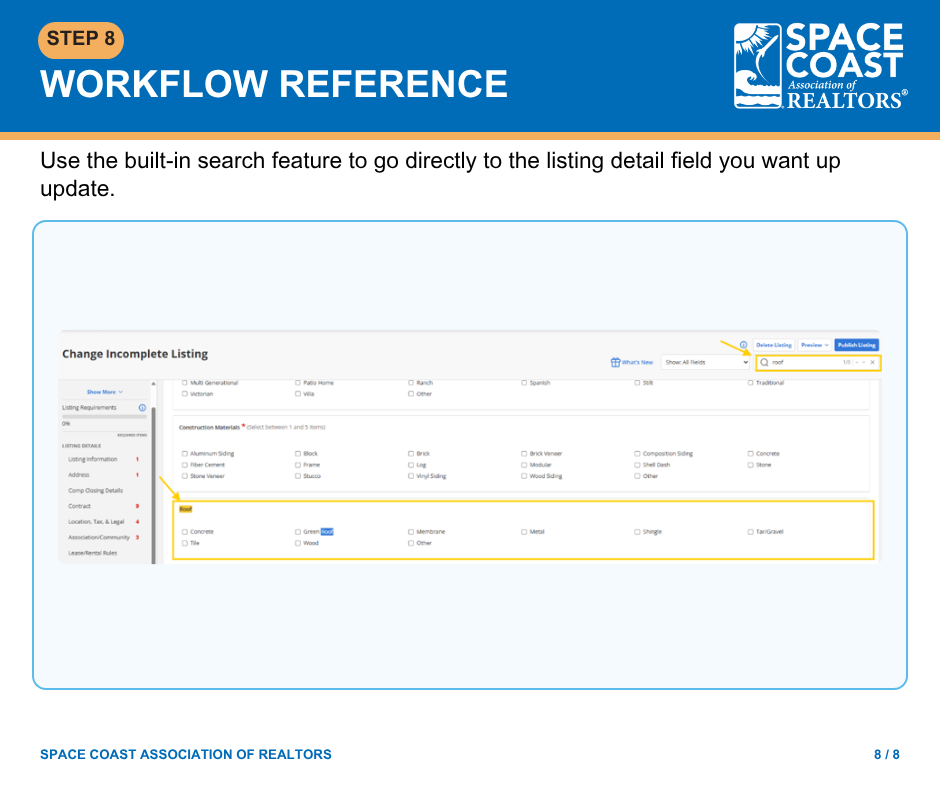Tick the Metal roof checkbox
The image size is (940, 788).
(x=524, y=532)
